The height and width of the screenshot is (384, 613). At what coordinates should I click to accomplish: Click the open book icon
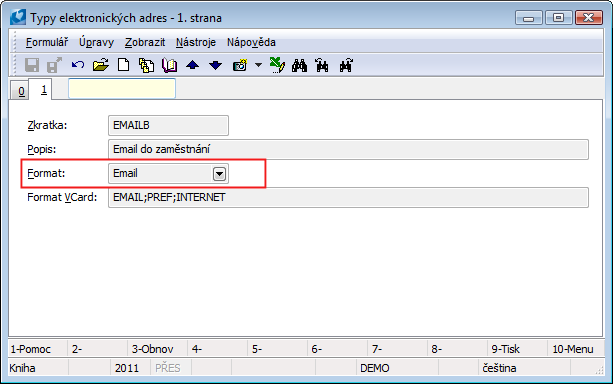[x=169, y=65]
